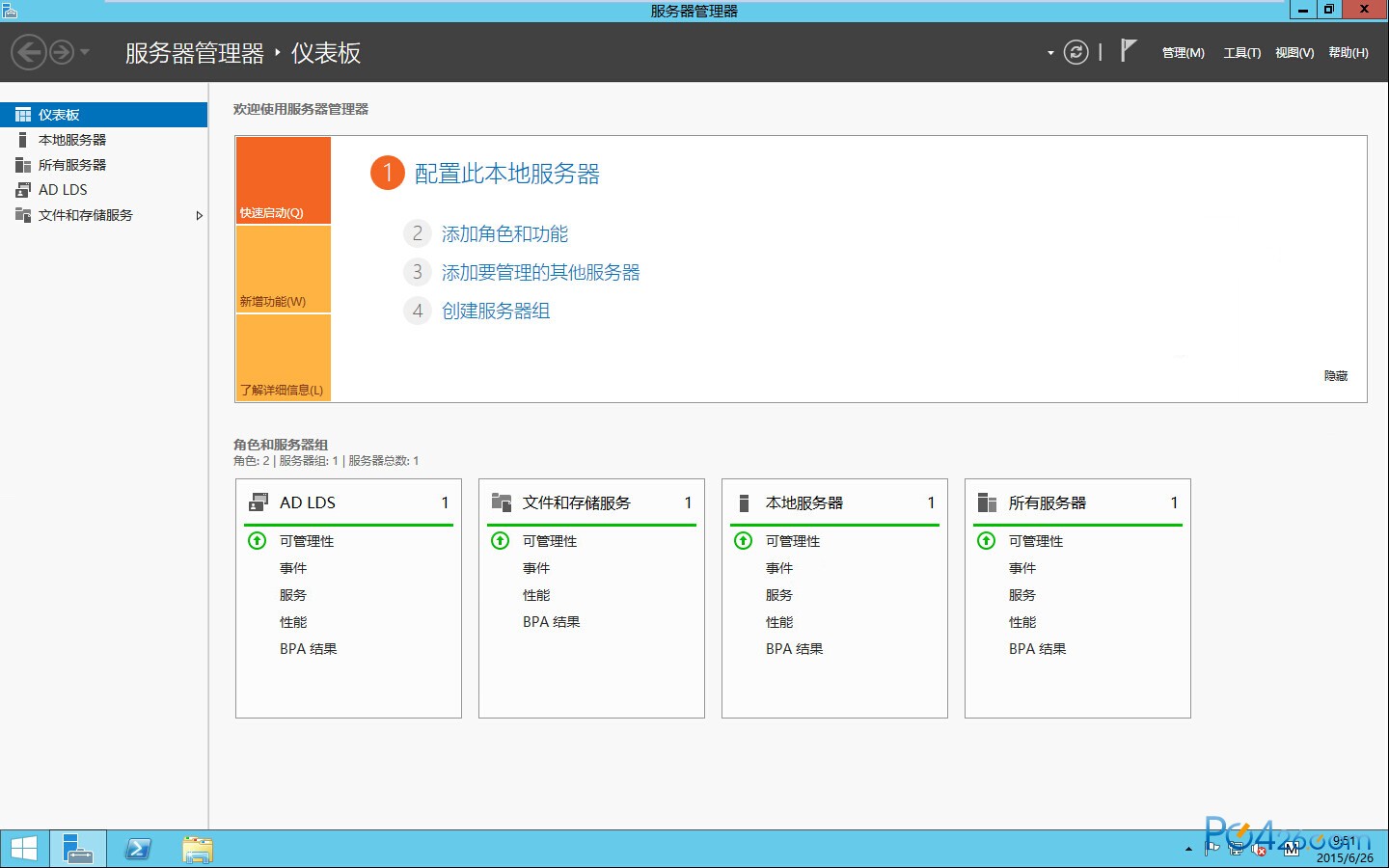1389x868 pixels.
Task: Click the AD LDS sidebar icon
Action: click(23, 190)
